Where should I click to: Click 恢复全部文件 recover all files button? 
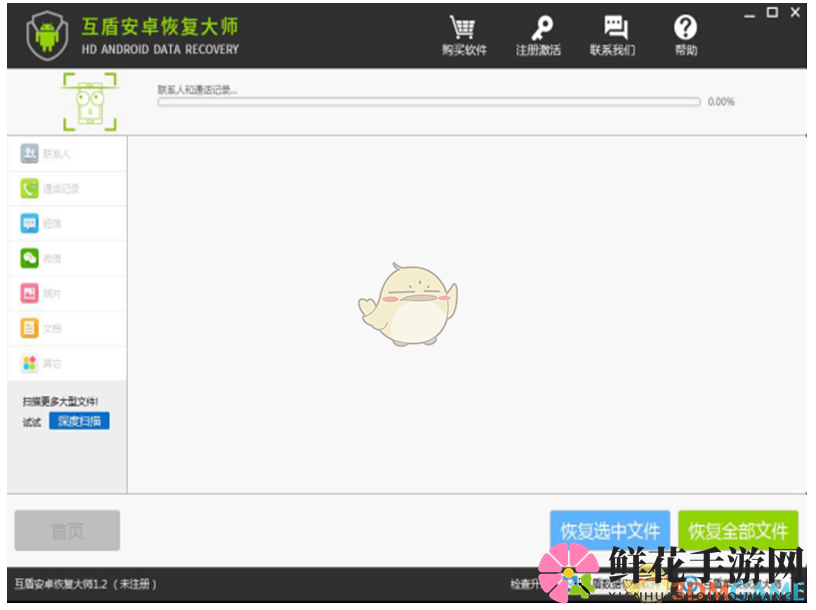coord(738,530)
